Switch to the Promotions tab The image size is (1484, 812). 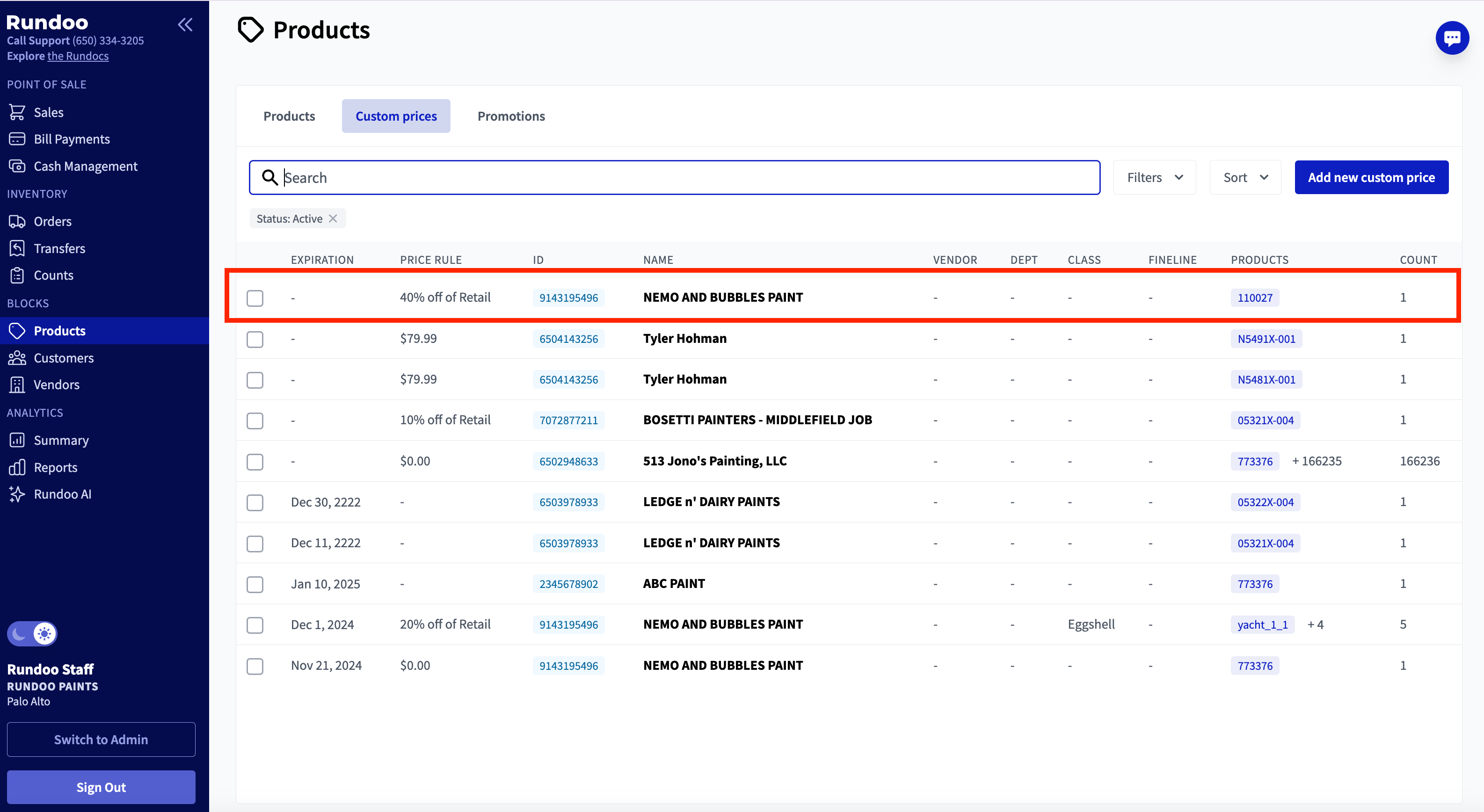click(511, 116)
